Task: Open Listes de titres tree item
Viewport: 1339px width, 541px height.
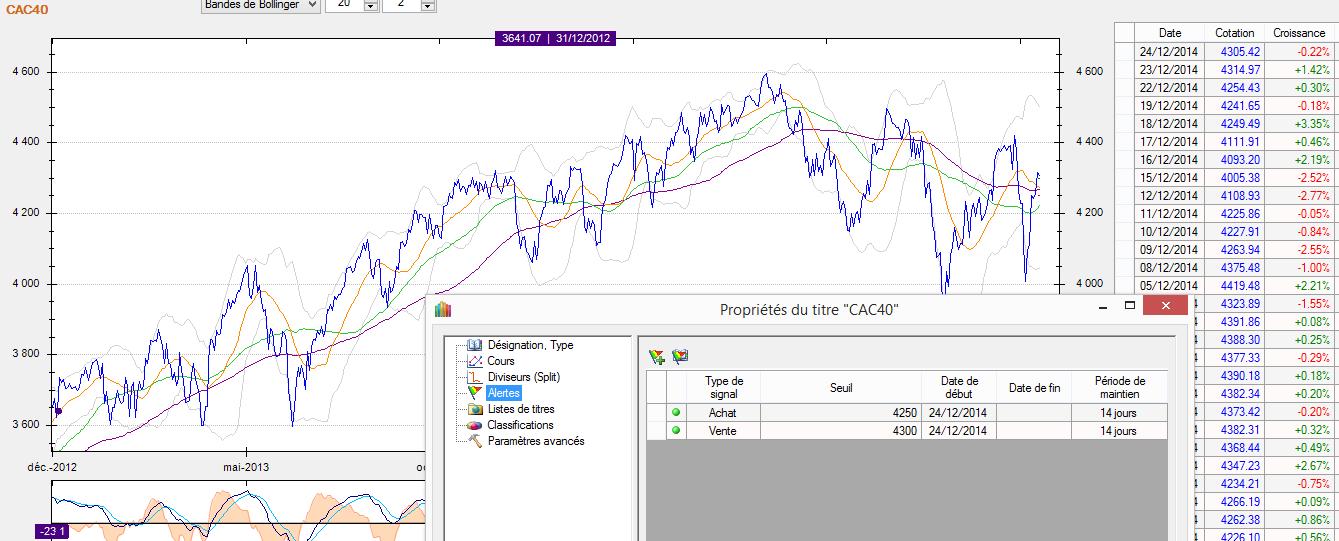Action: (520, 409)
